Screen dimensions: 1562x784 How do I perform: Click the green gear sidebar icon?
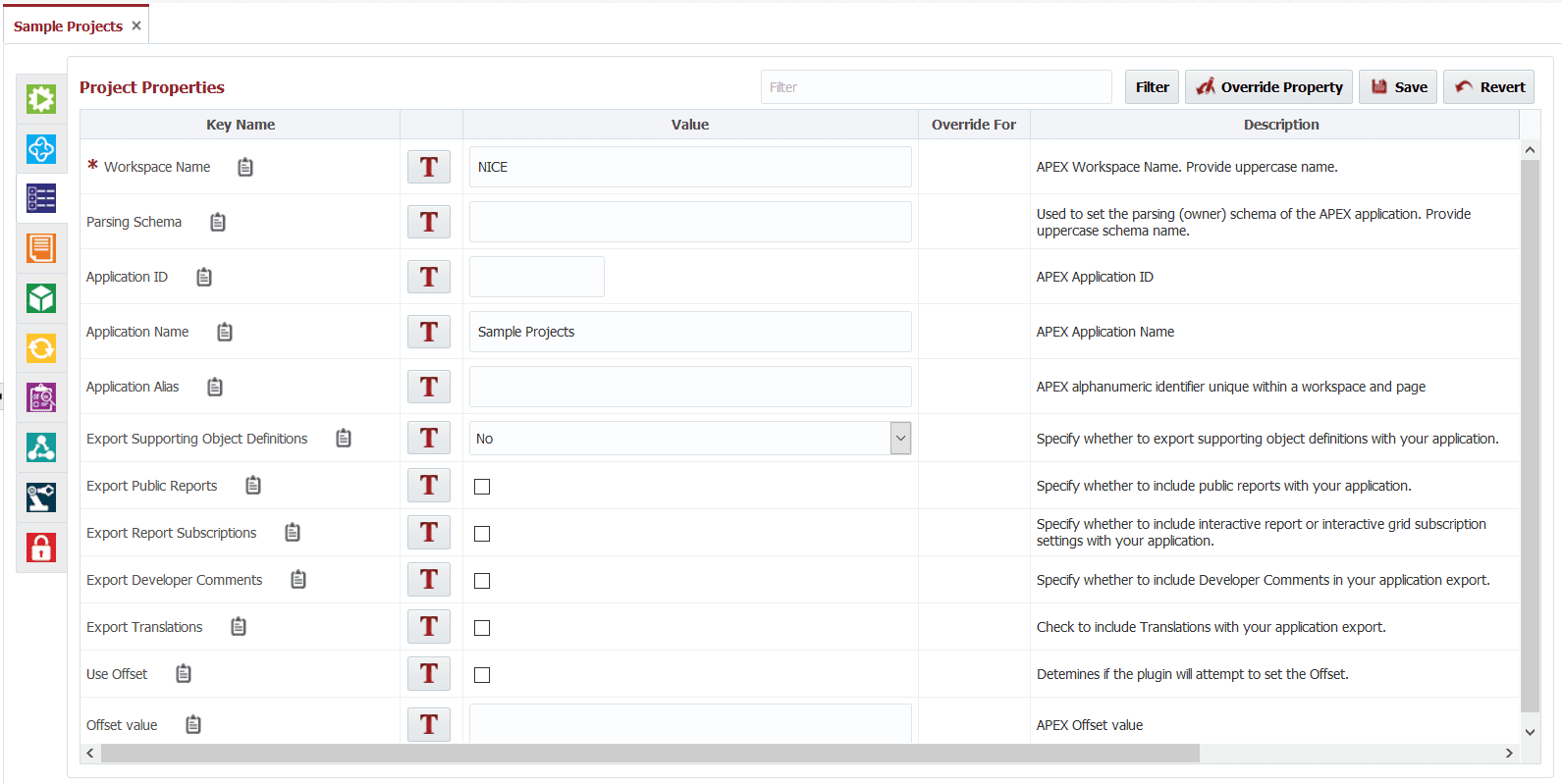41,99
